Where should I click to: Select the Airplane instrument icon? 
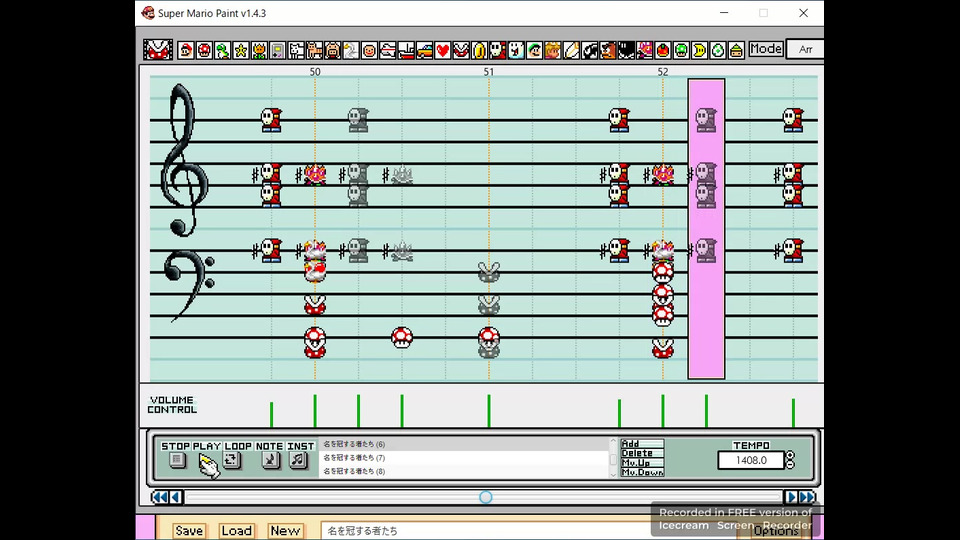pyautogui.click(x=388, y=50)
